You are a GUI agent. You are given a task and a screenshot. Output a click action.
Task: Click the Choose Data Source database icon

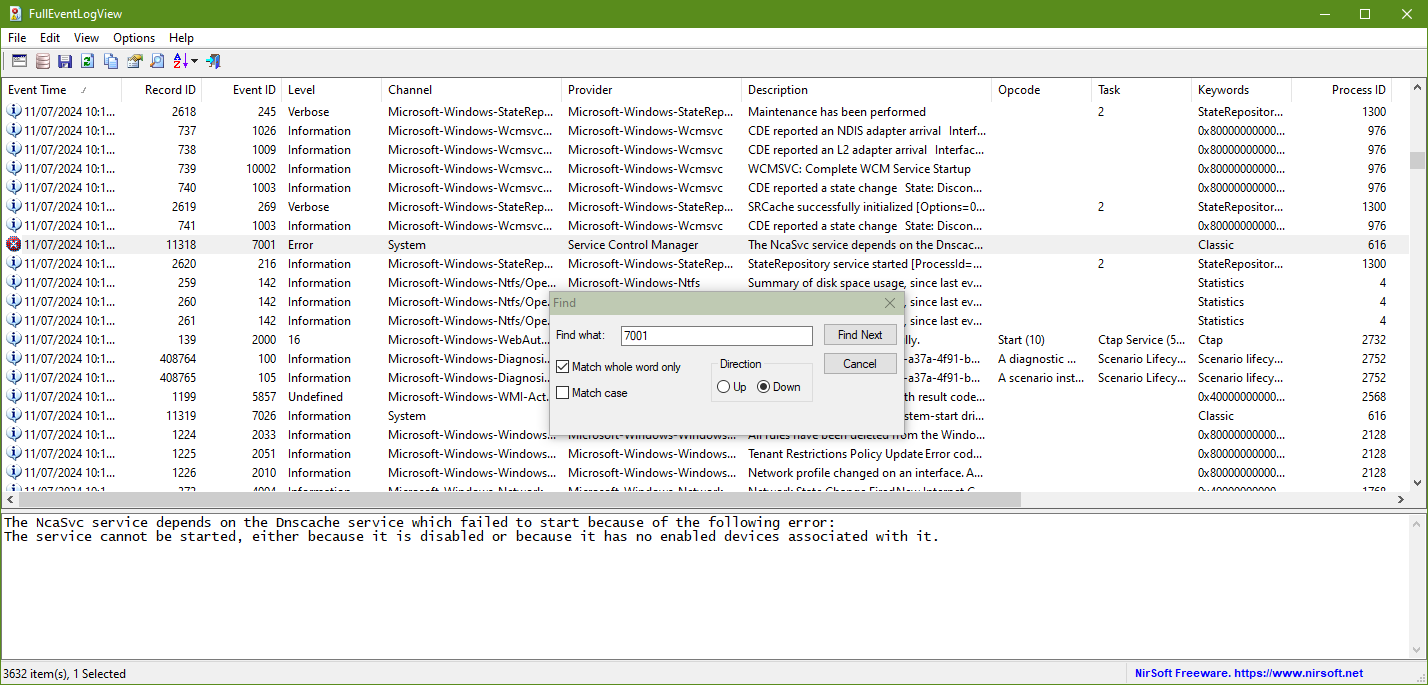click(x=42, y=61)
